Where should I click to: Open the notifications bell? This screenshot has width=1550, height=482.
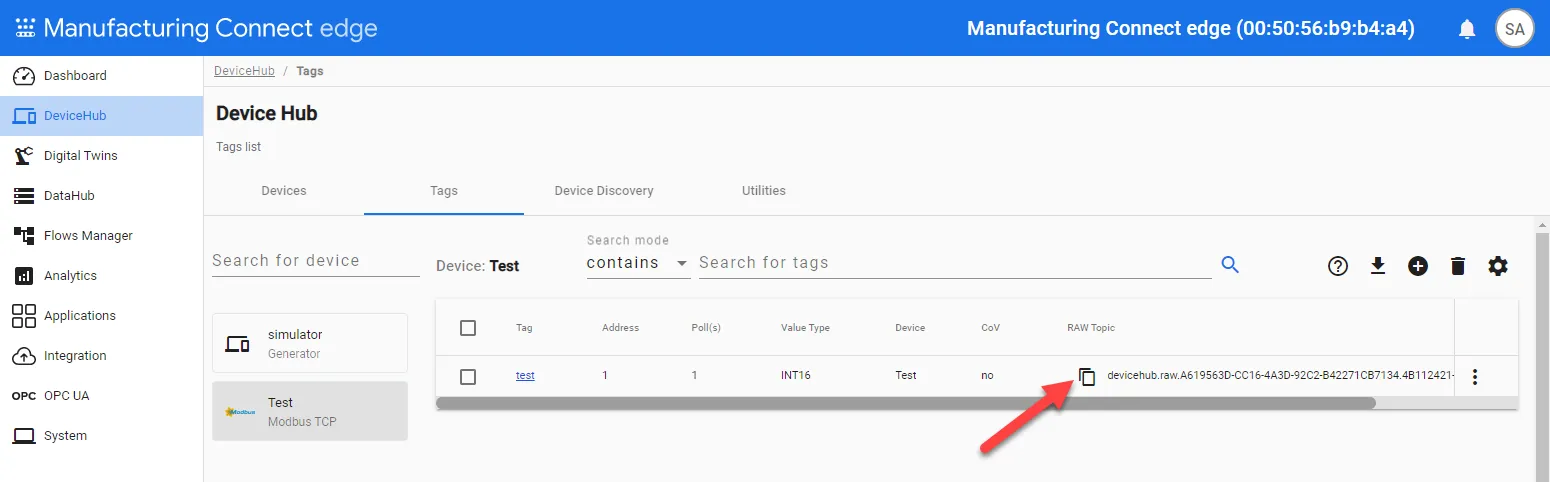[1467, 29]
